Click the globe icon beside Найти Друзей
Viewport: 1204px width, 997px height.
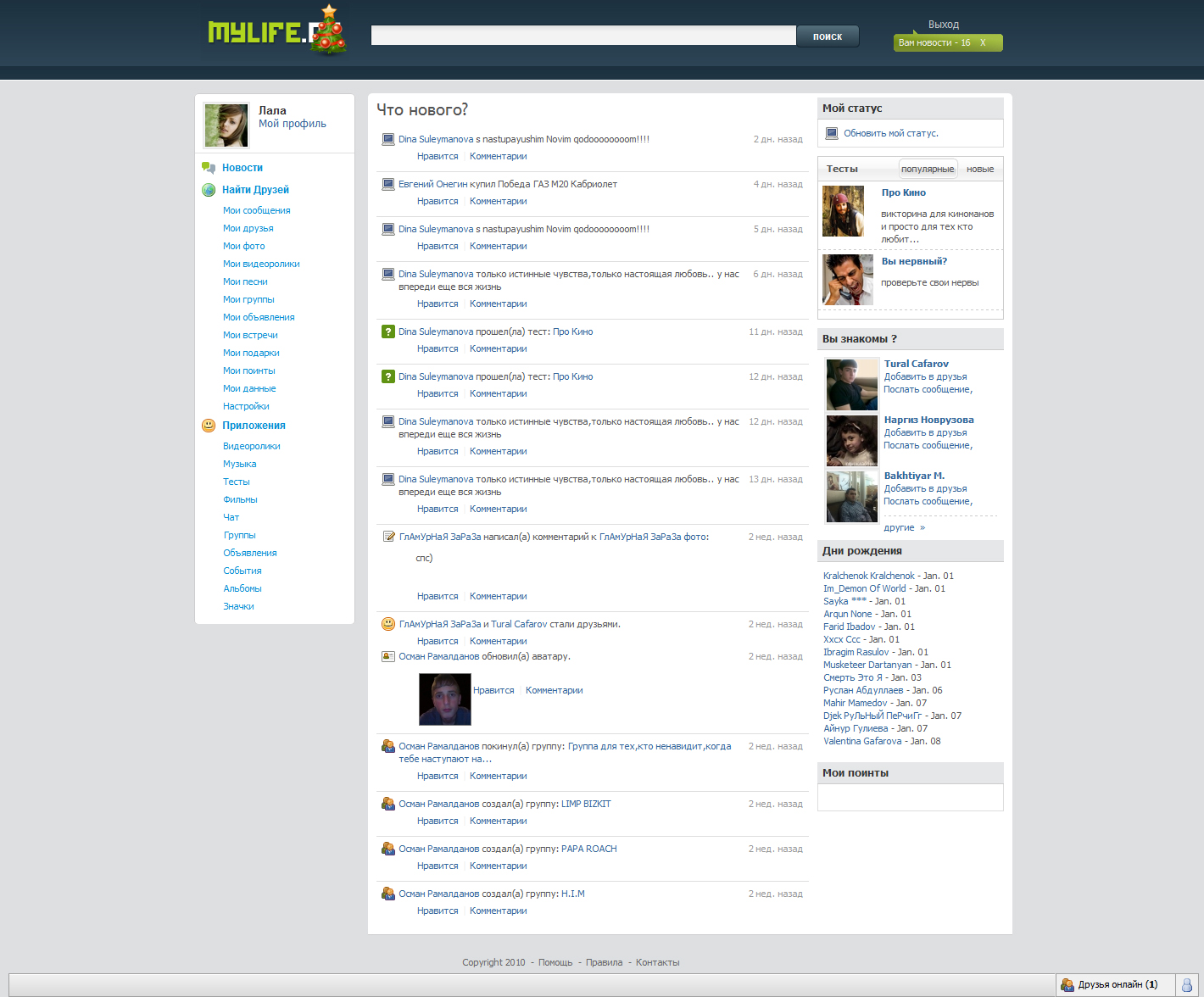point(209,190)
